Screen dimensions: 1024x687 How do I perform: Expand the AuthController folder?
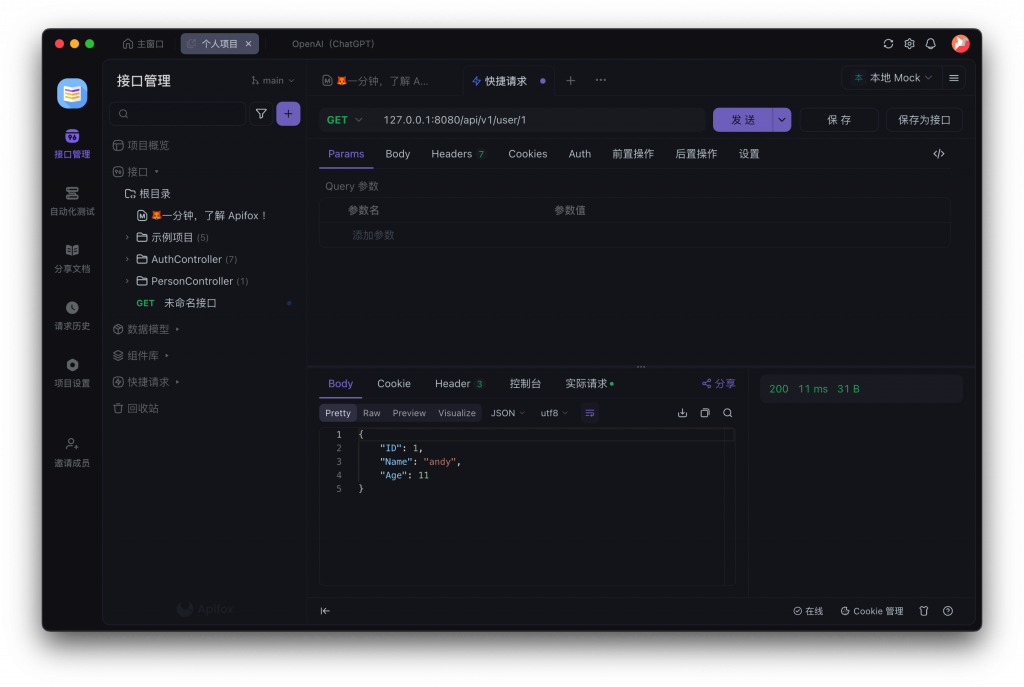pyautogui.click(x=187, y=259)
